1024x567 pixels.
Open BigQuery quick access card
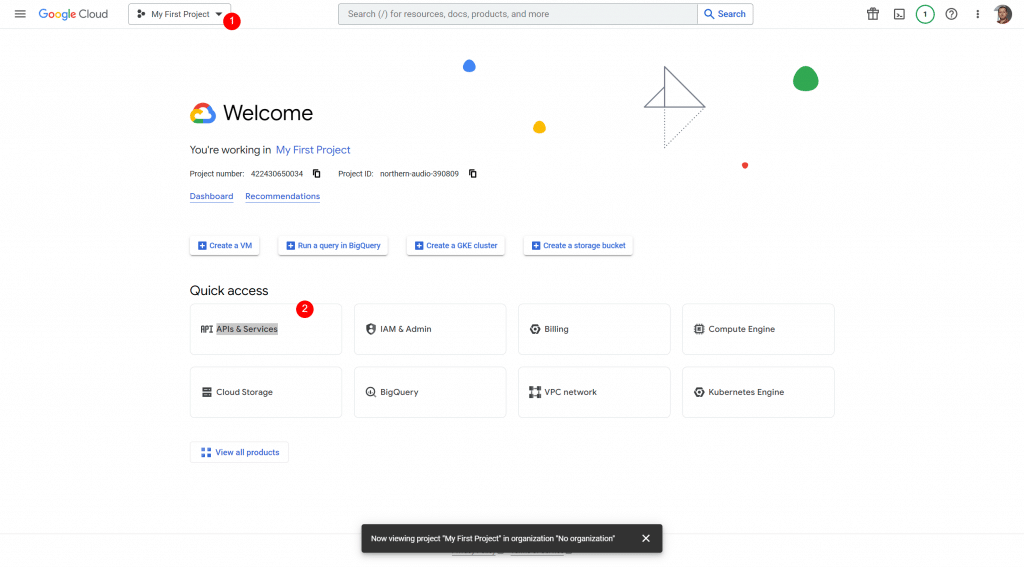tap(430, 392)
